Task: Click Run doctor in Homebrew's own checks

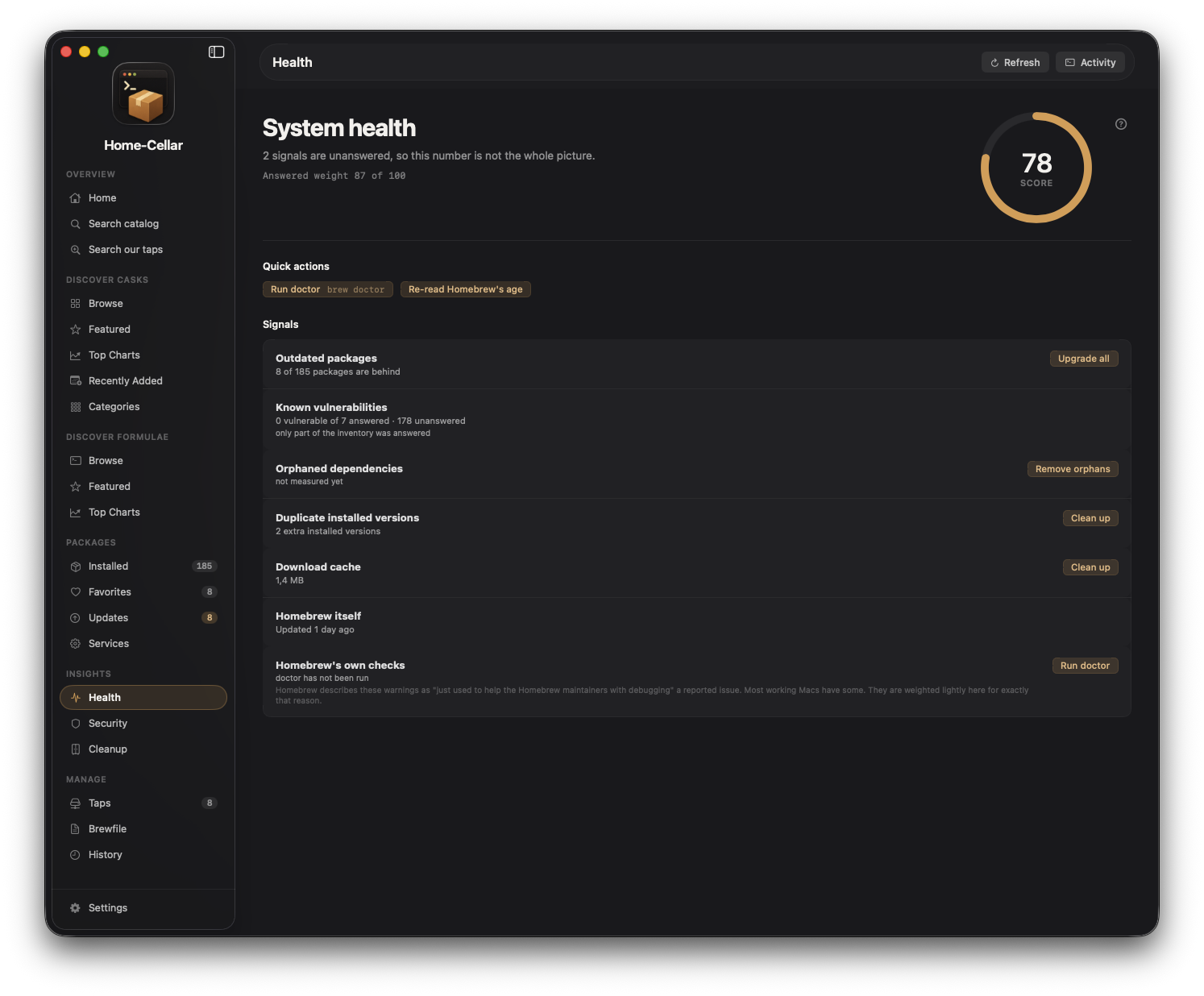Action: point(1085,666)
